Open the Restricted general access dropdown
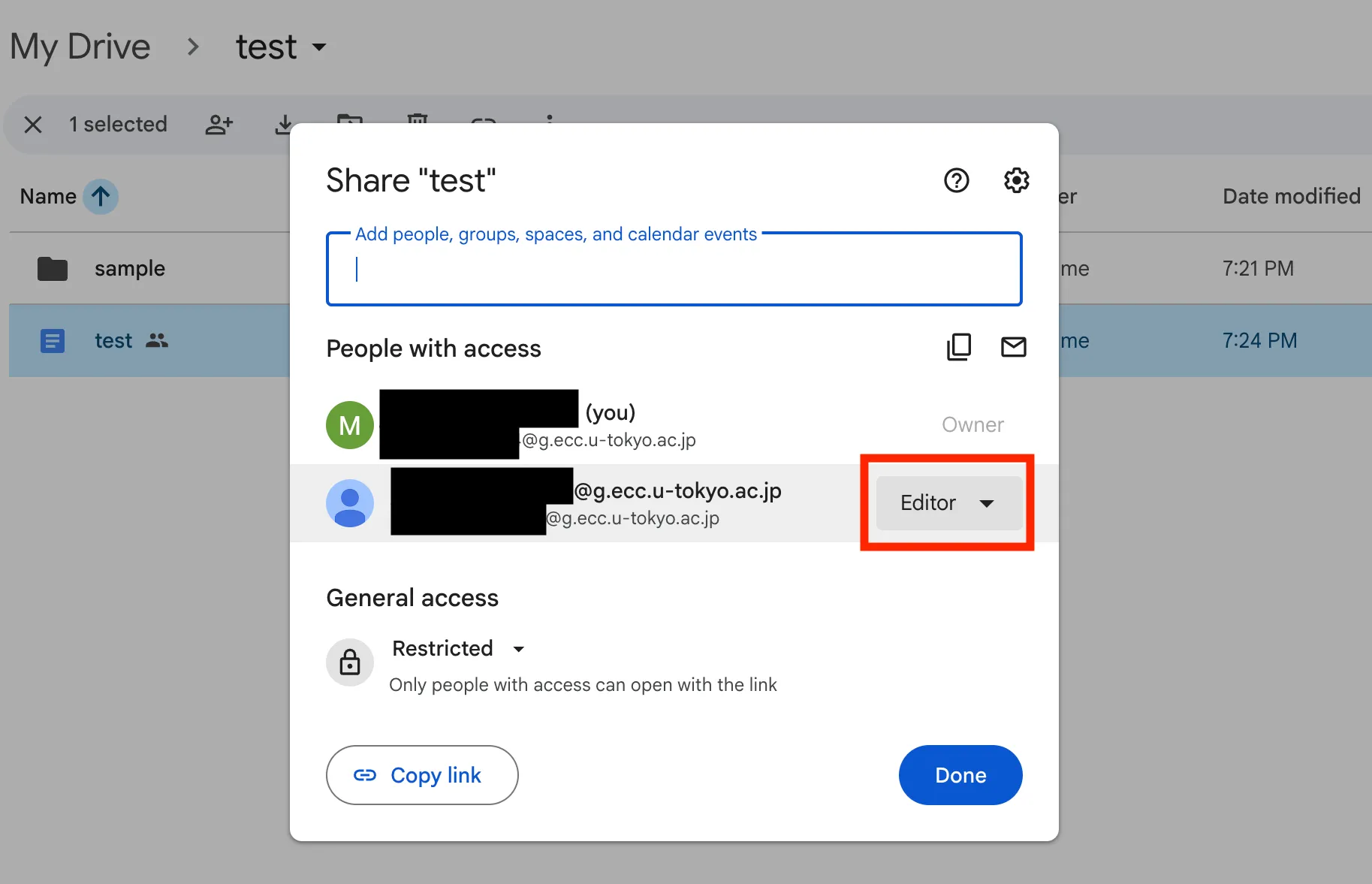 click(x=458, y=648)
